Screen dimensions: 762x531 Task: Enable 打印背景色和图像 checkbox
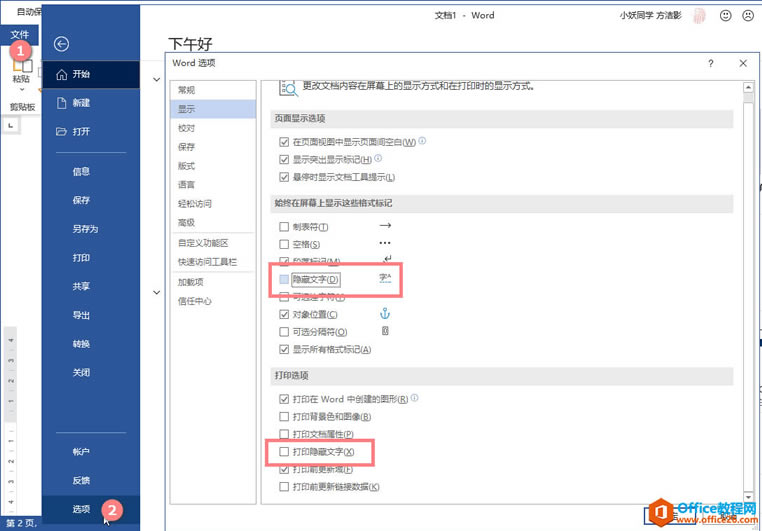click(284, 417)
